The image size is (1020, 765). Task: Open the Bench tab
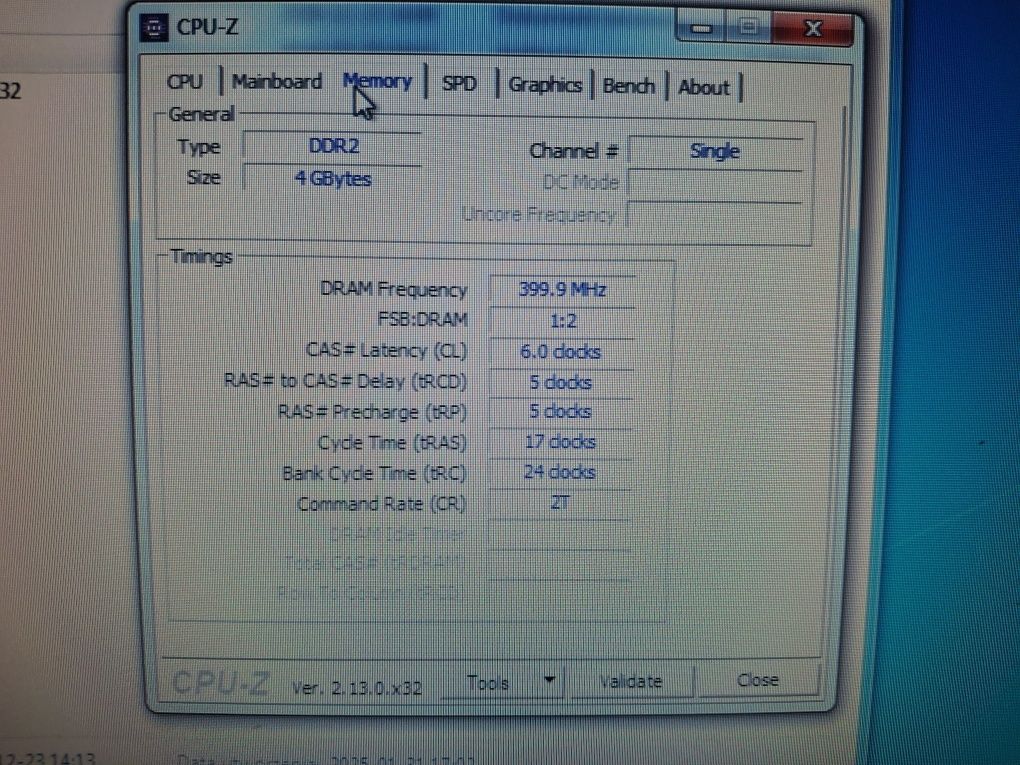point(628,87)
